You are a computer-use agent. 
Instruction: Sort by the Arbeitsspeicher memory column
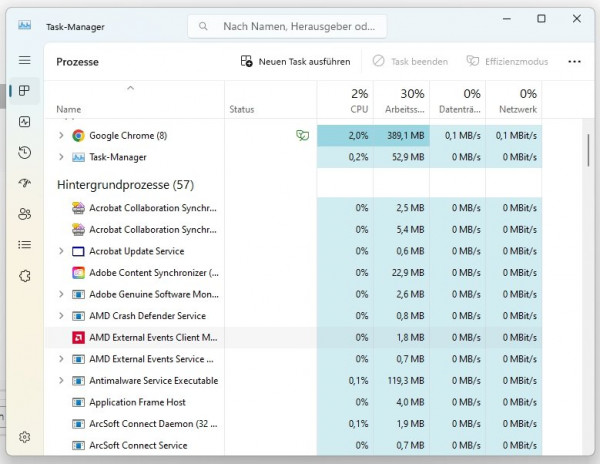click(405, 101)
